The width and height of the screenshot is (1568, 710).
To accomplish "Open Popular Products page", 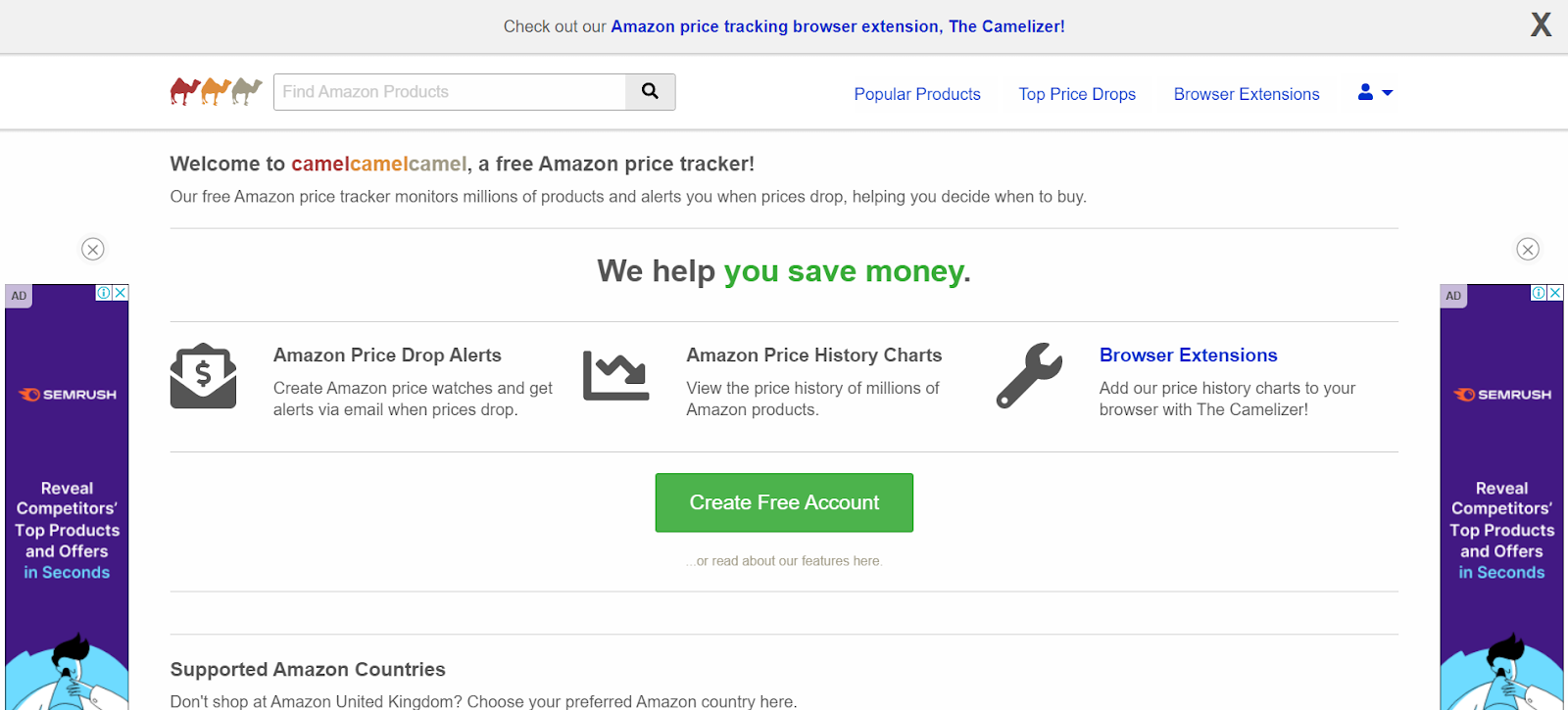I will coord(917,94).
